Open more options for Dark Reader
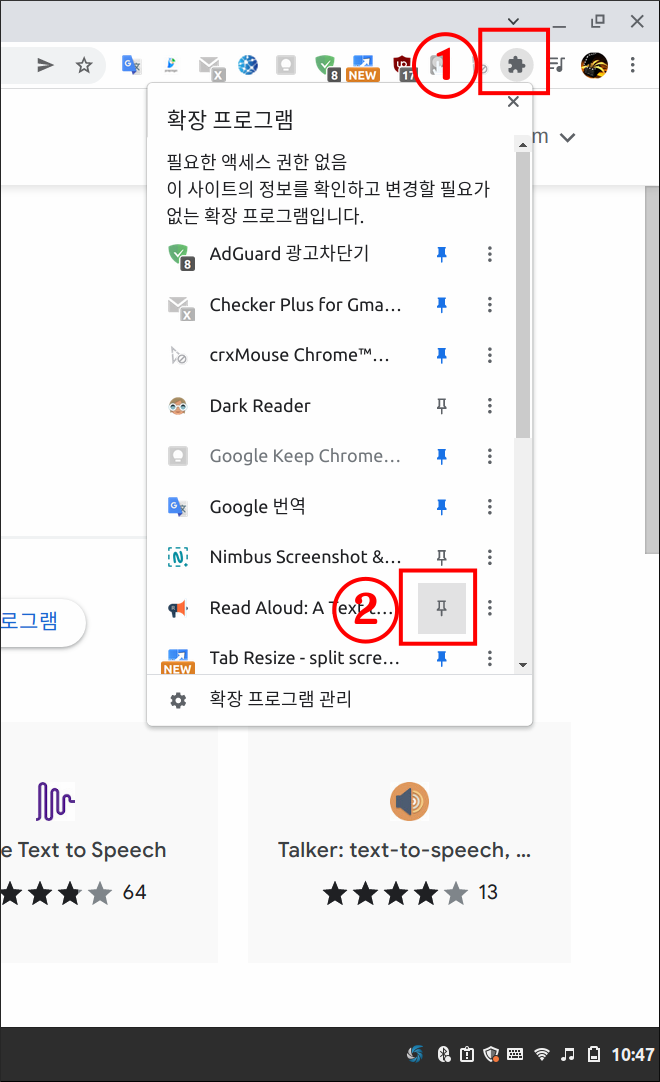Image resolution: width=660 pixels, height=1082 pixels. pyautogui.click(x=489, y=406)
